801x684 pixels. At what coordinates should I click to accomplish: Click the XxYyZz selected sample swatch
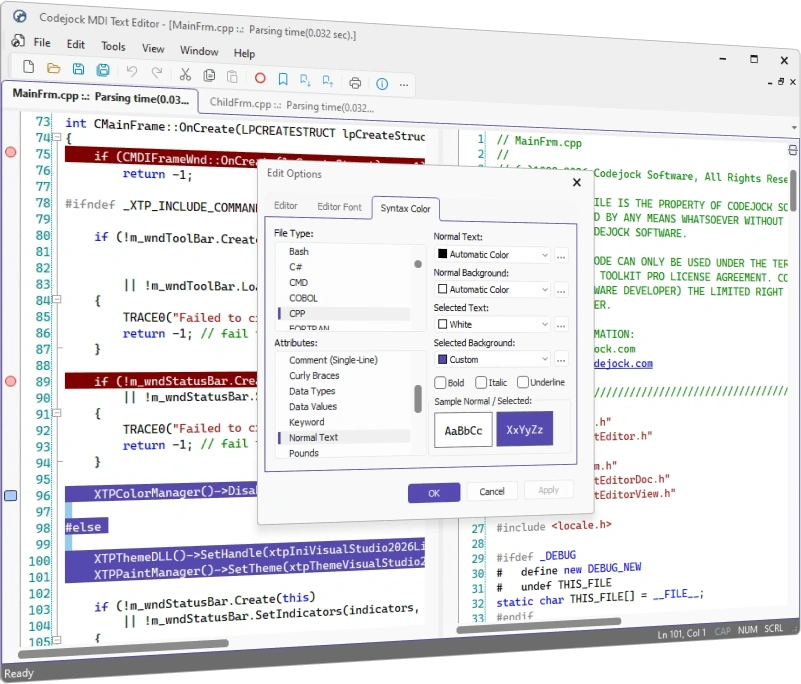(525, 429)
